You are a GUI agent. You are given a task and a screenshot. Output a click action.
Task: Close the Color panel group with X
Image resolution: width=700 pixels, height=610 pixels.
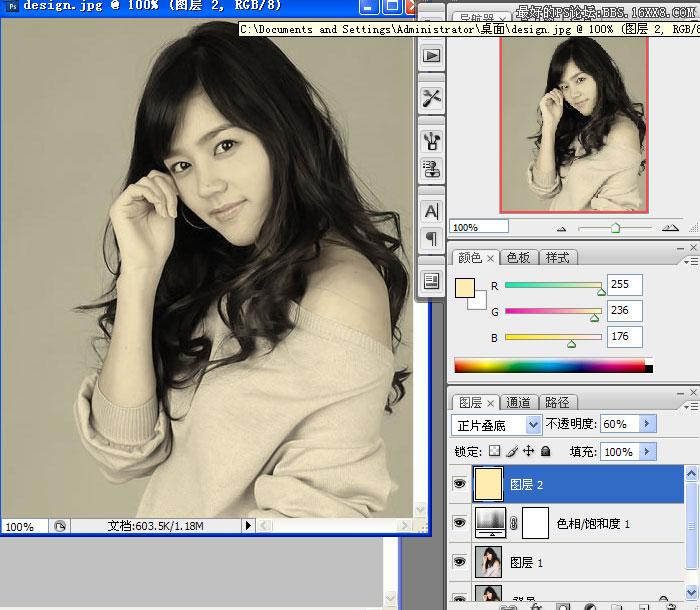pos(693,247)
